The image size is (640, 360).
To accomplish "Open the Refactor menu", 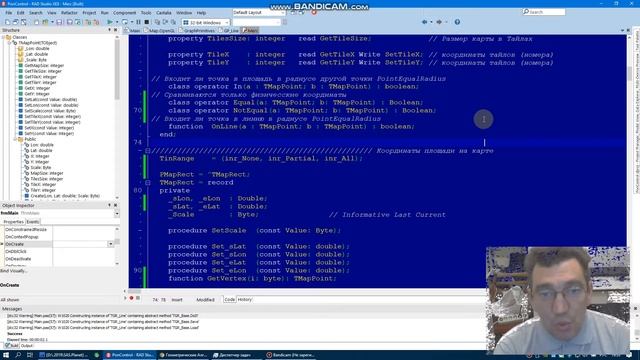I will [69, 13].
